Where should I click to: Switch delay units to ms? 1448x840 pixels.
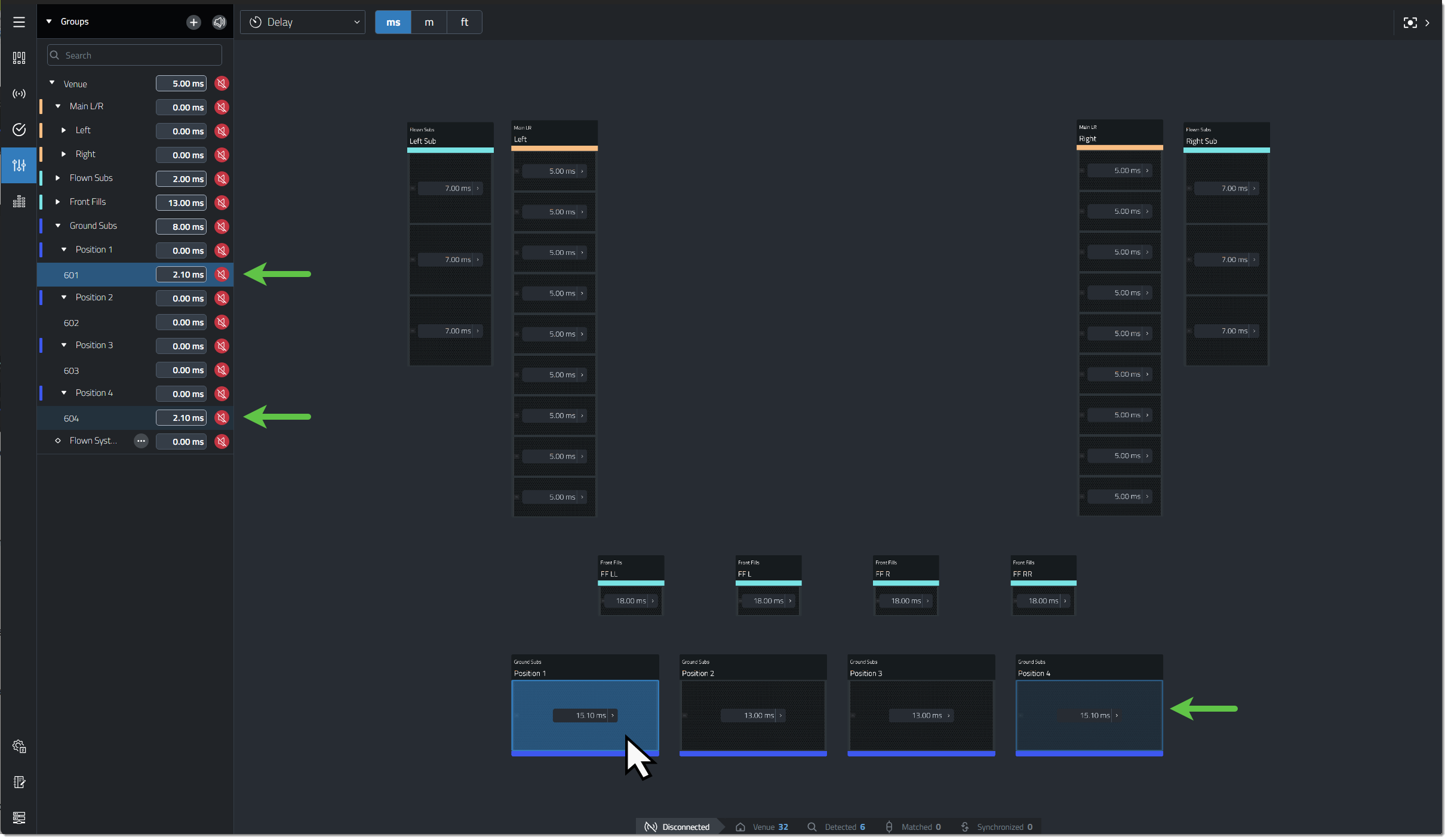click(x=393, y=22)
